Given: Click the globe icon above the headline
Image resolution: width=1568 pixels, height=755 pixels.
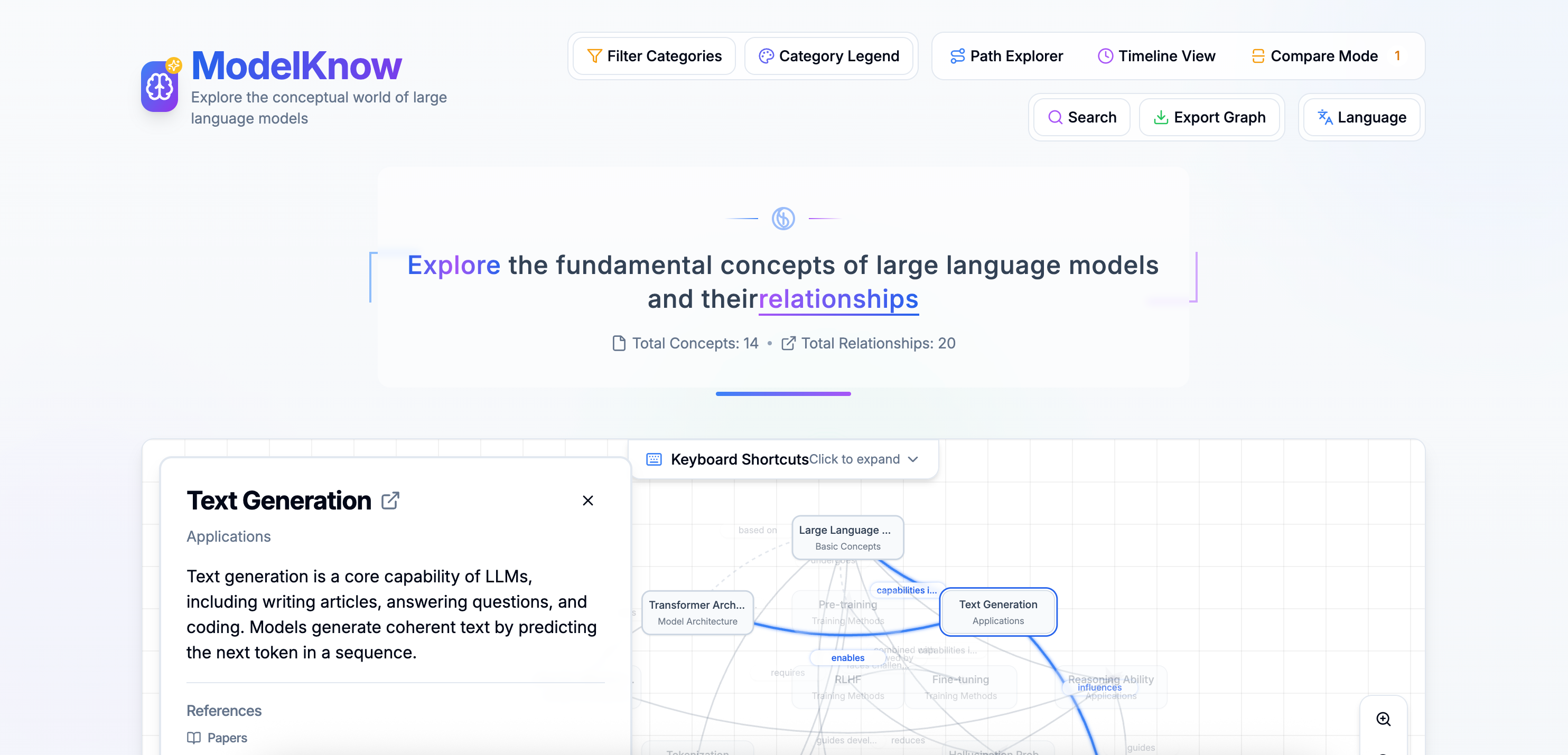Looking at the screenshot, I should pos(783,219).
